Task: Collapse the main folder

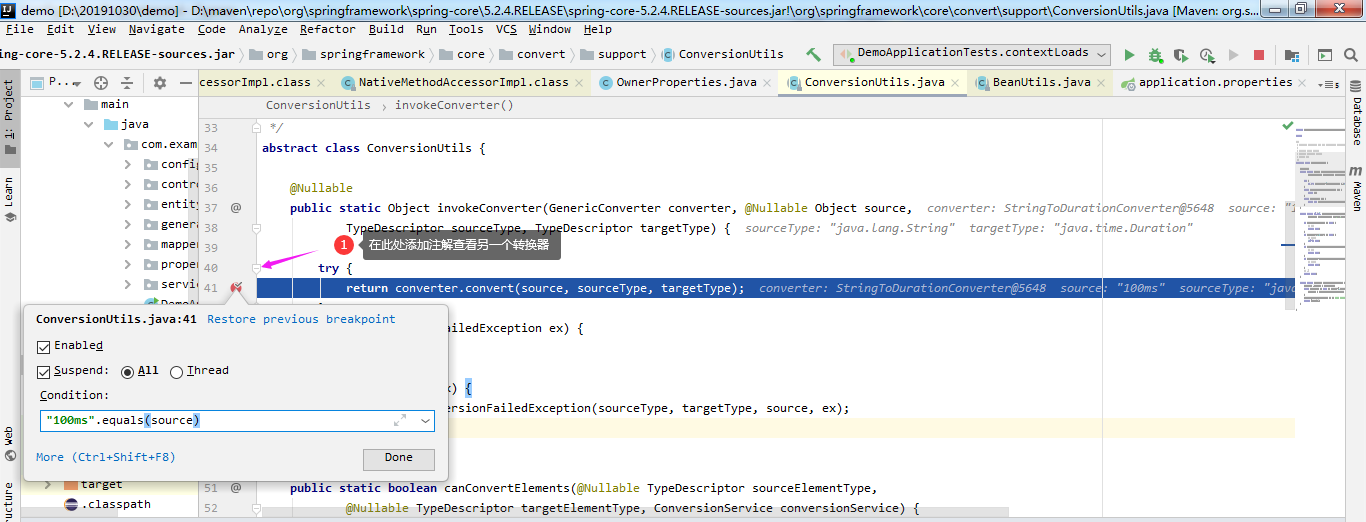Action: click(69, 104)
